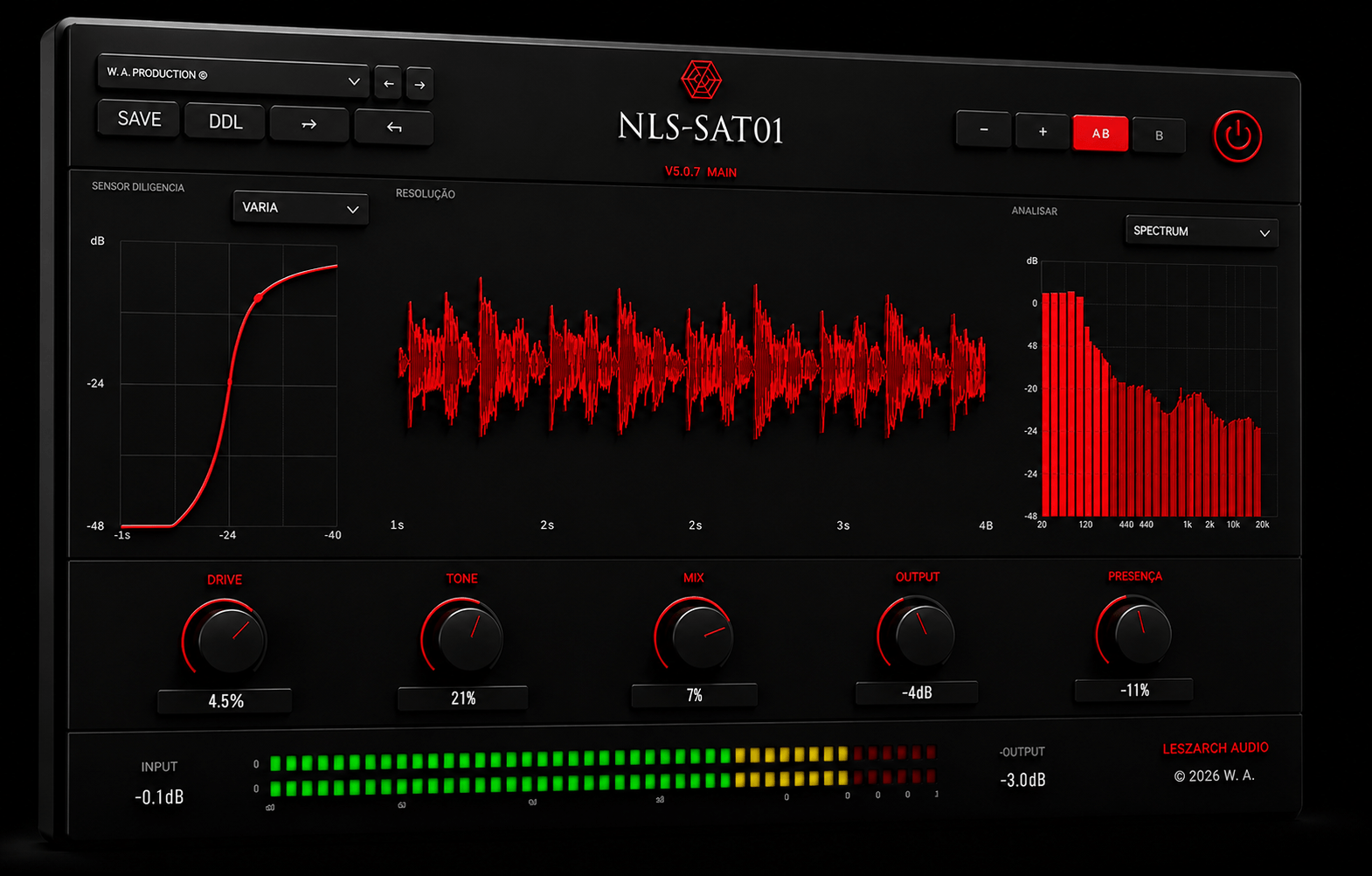
Task: Click the INPUT meter label
Action: point(159,767)
